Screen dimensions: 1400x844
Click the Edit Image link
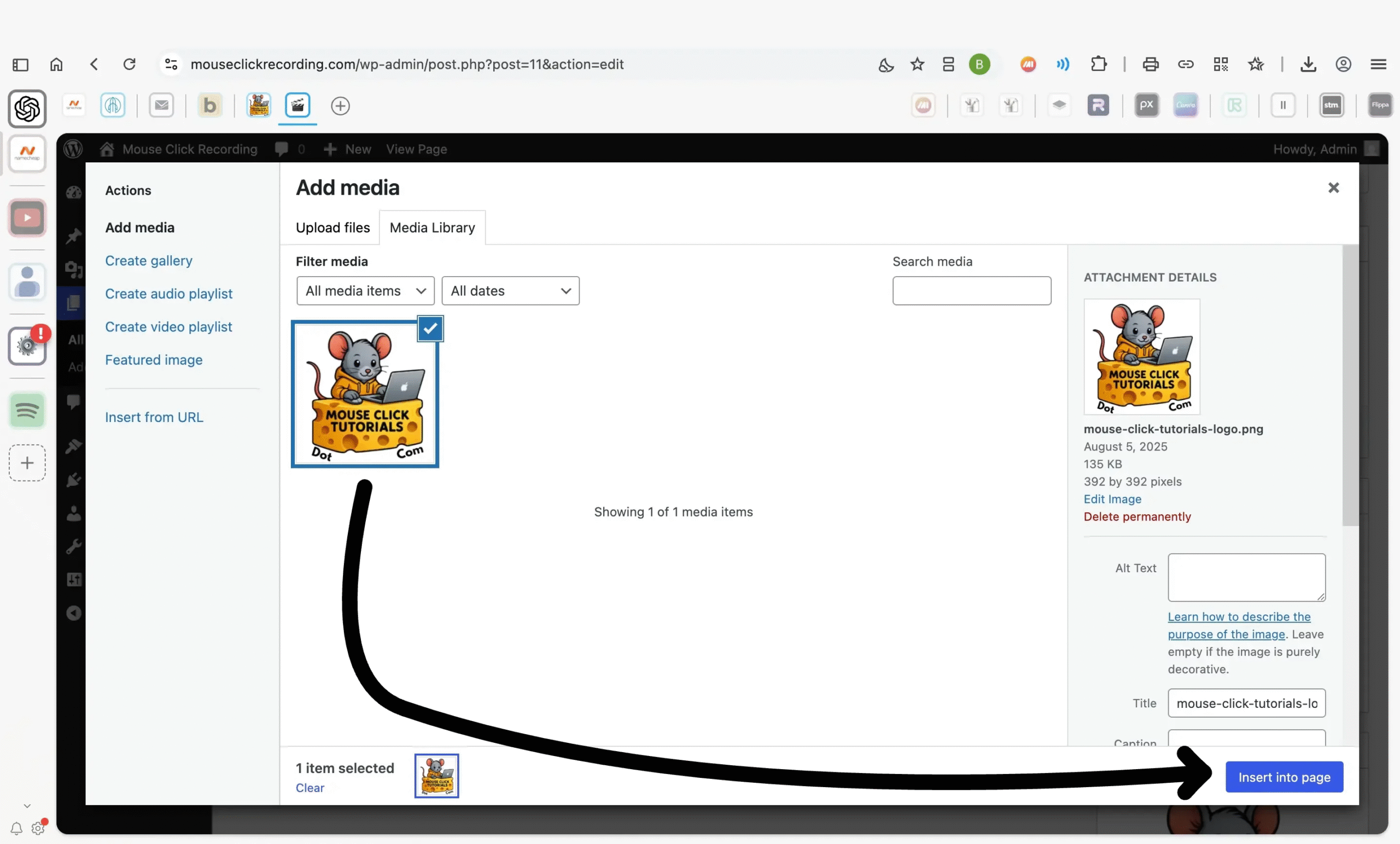click(1112, 499)
